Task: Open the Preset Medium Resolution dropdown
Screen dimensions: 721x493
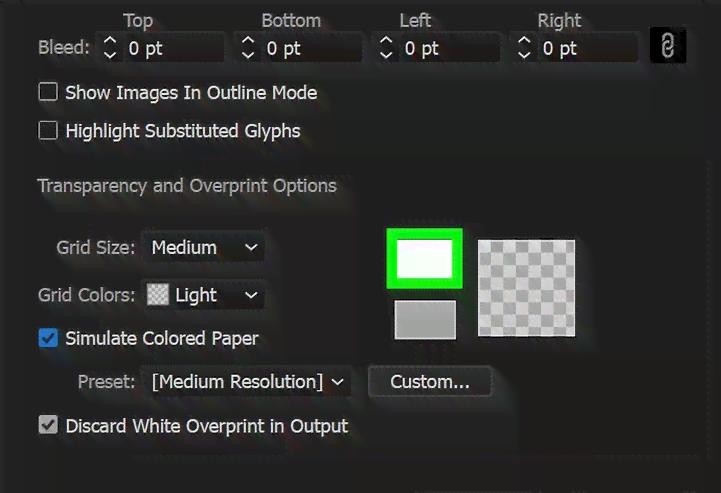Action: click(246, 381)
